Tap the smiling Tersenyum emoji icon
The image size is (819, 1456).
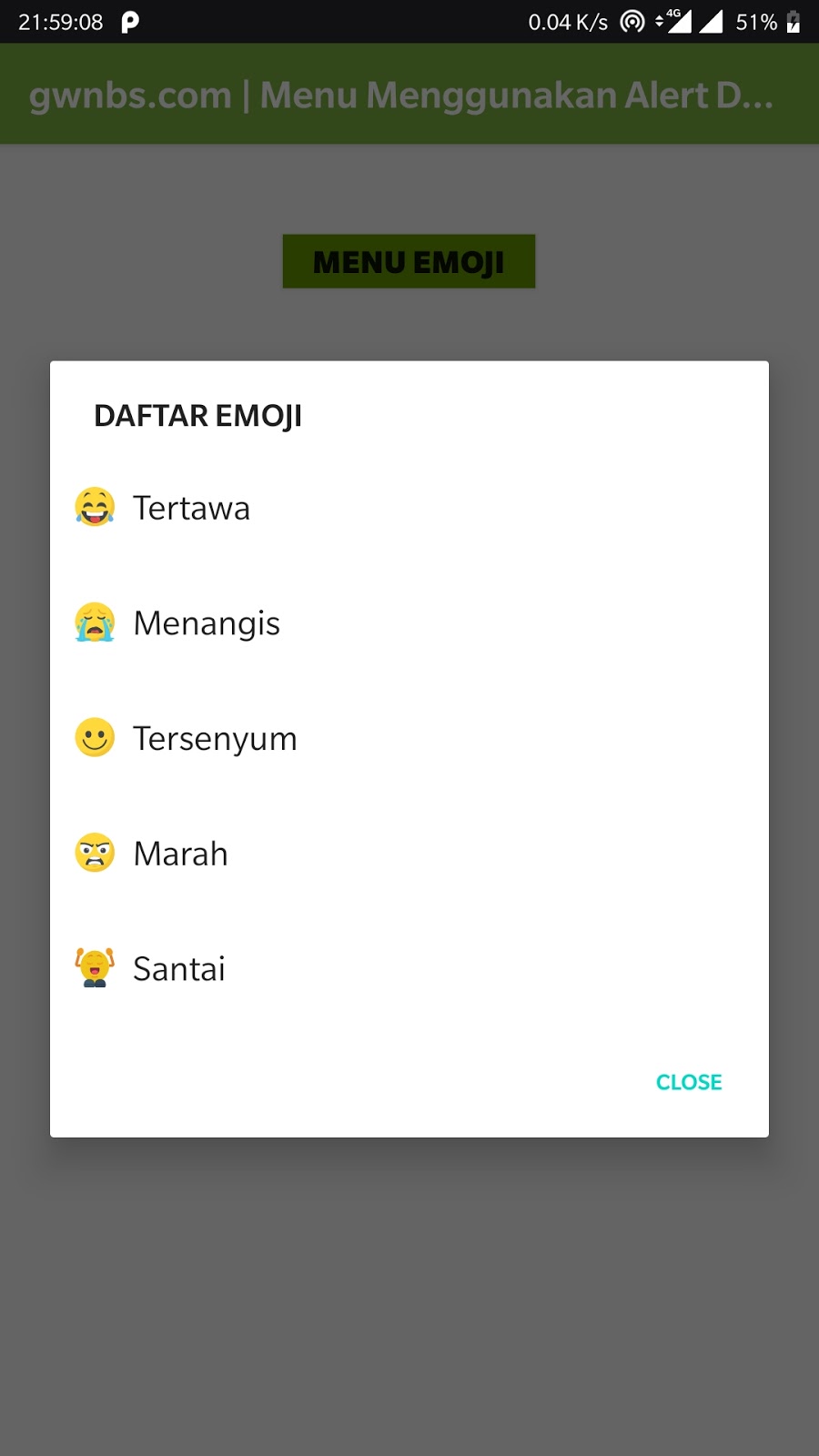coord(95,737)
